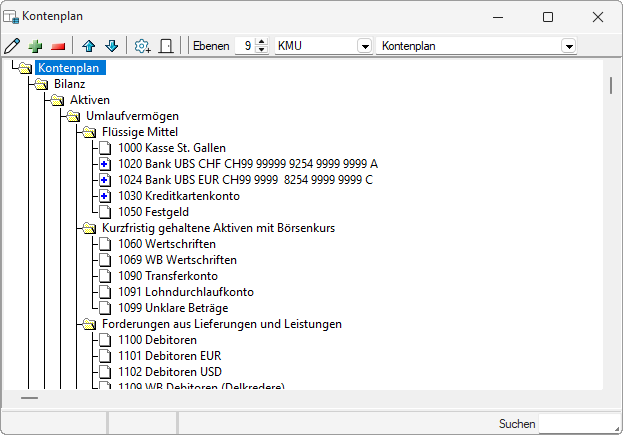623x435 pixels.
Task: Select Forderungen aus Lieferungen und Leistungen folder
Action: (221, 324)
